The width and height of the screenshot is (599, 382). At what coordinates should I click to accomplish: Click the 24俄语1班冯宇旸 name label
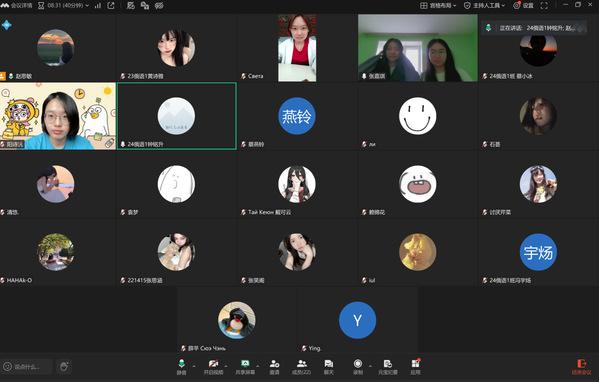pyautogui.click(x=510, y=280)
